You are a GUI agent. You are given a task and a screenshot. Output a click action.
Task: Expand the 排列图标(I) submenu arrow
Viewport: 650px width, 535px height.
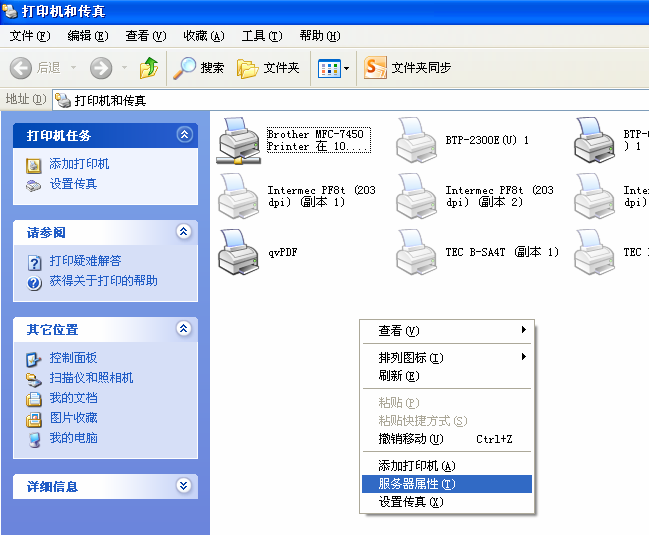point(524,356)
